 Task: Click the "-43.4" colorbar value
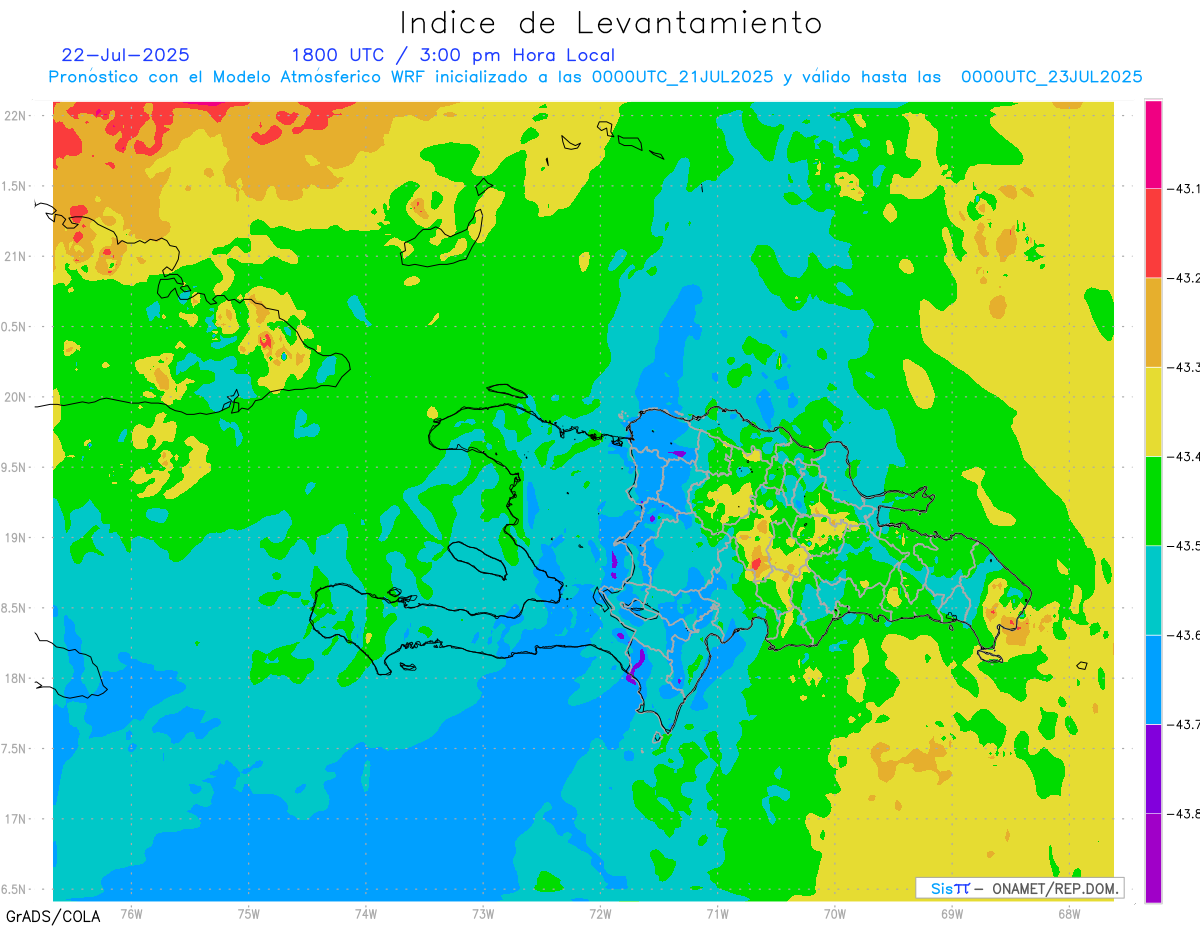pyautogui.click(x=1184, y=457)
